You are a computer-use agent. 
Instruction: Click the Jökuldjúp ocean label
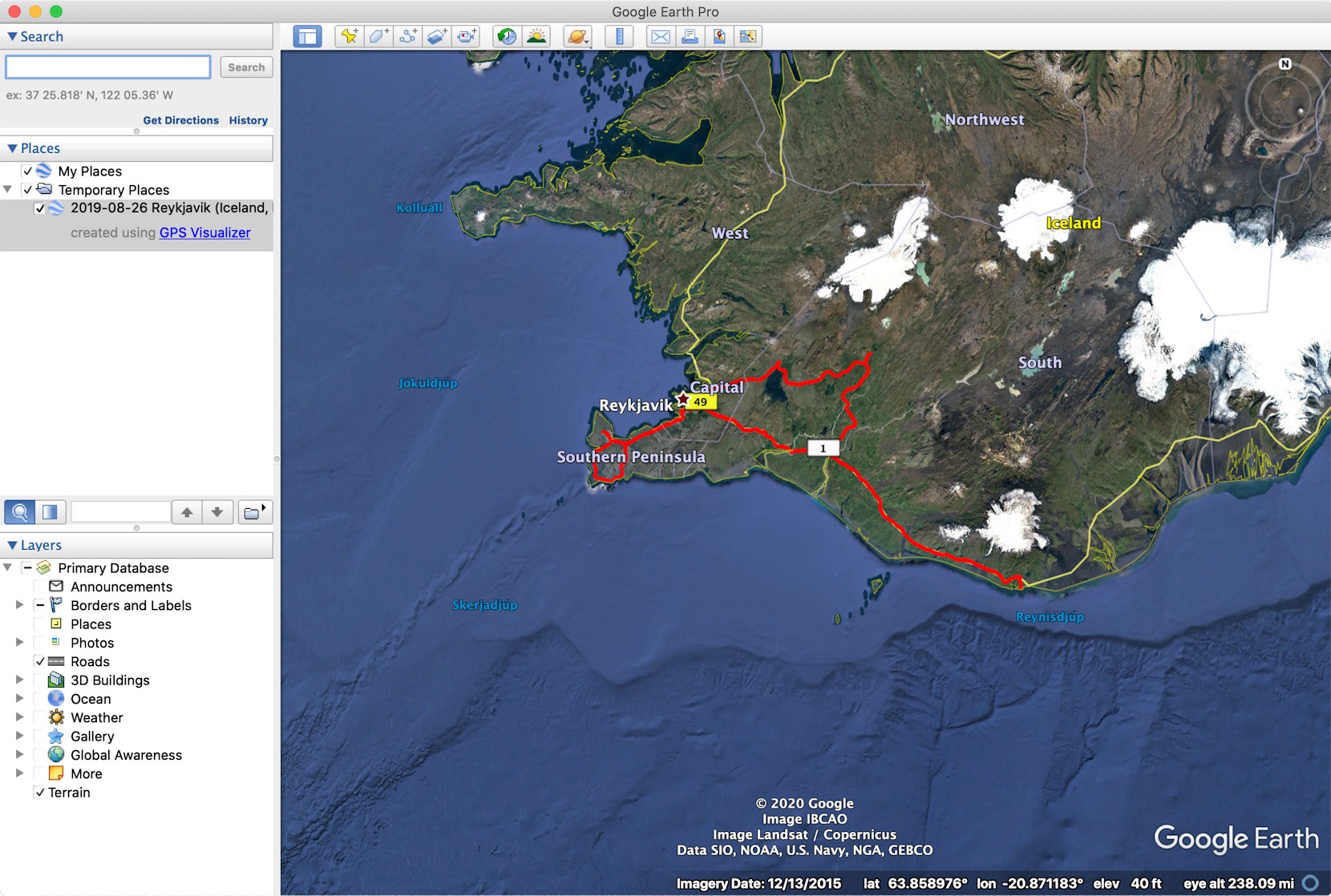[x=428, y=383]
